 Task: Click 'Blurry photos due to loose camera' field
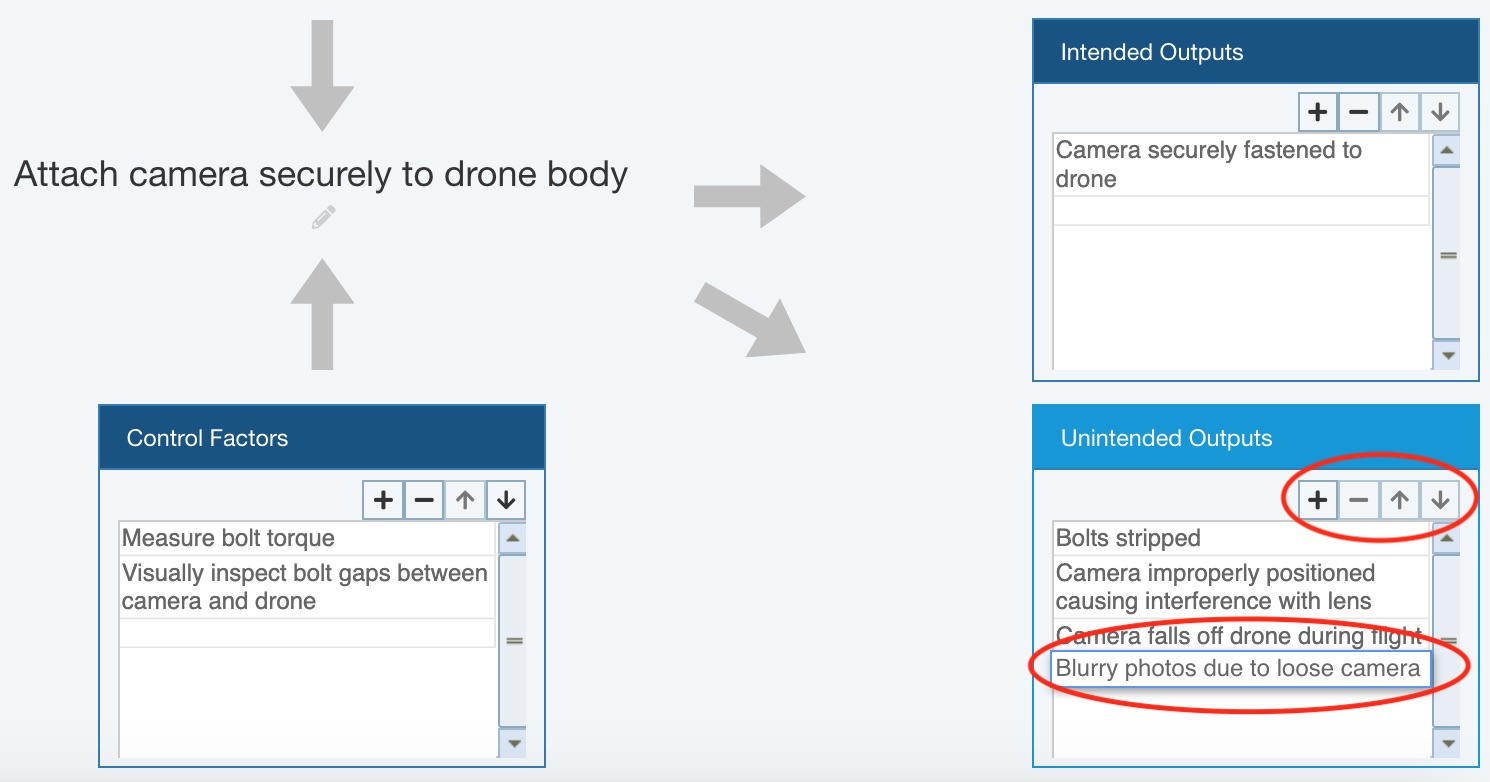1240,669
